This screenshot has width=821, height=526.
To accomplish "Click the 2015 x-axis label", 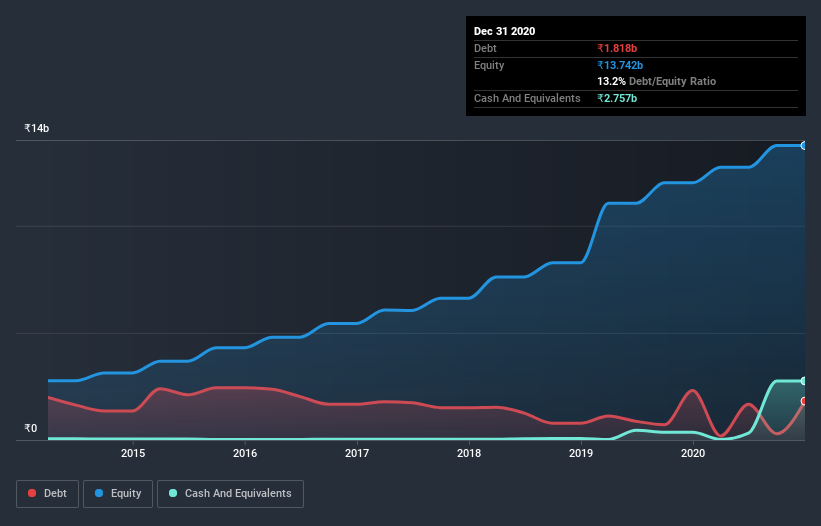I will (x=133, y=453).
